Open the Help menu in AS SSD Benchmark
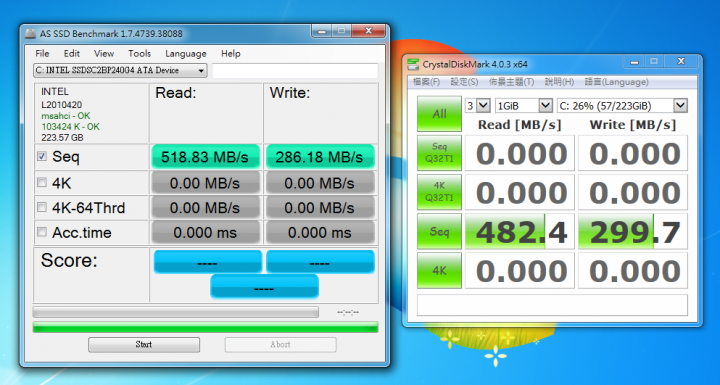720x385 pixels. [x=231, y=54]
